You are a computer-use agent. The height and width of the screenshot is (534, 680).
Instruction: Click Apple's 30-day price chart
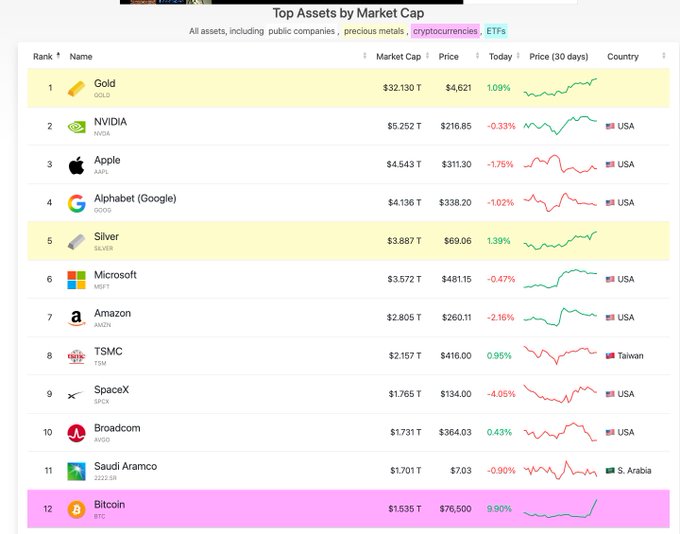tap(560, 164)
